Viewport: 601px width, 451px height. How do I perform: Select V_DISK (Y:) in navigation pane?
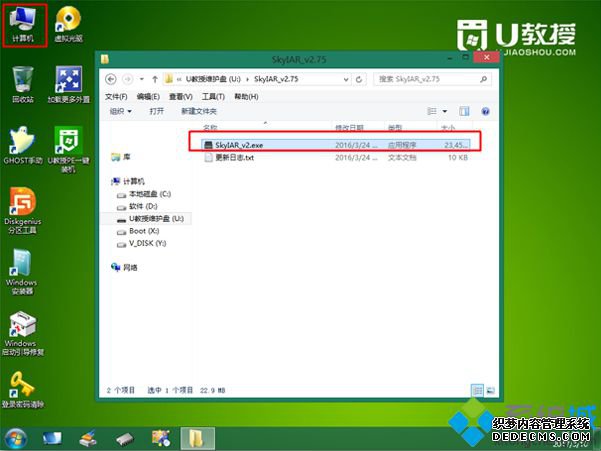click(x=142, y=243)
